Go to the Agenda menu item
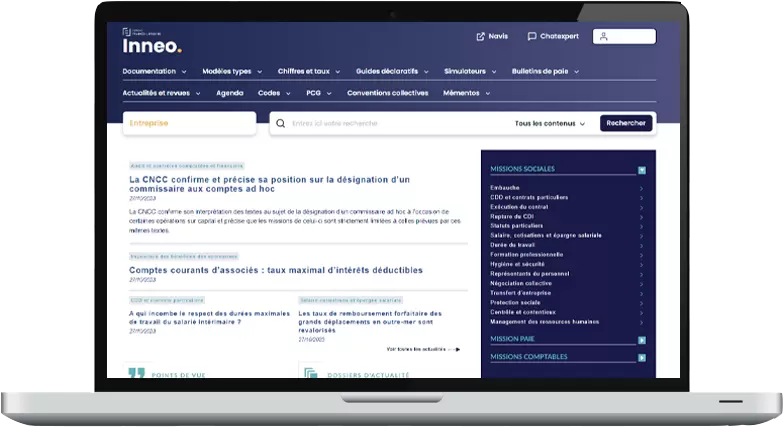The width and height of the screenshot is (783, 427). click(230, 93)
